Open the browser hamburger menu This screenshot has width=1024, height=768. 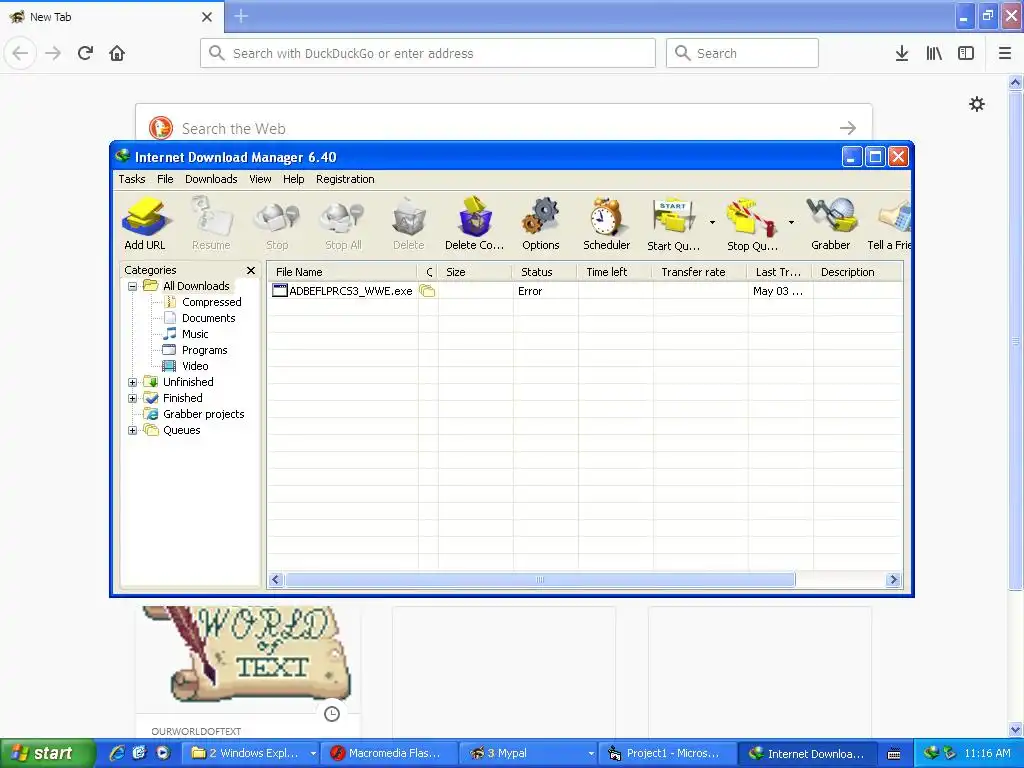[x=1004, y=54]
